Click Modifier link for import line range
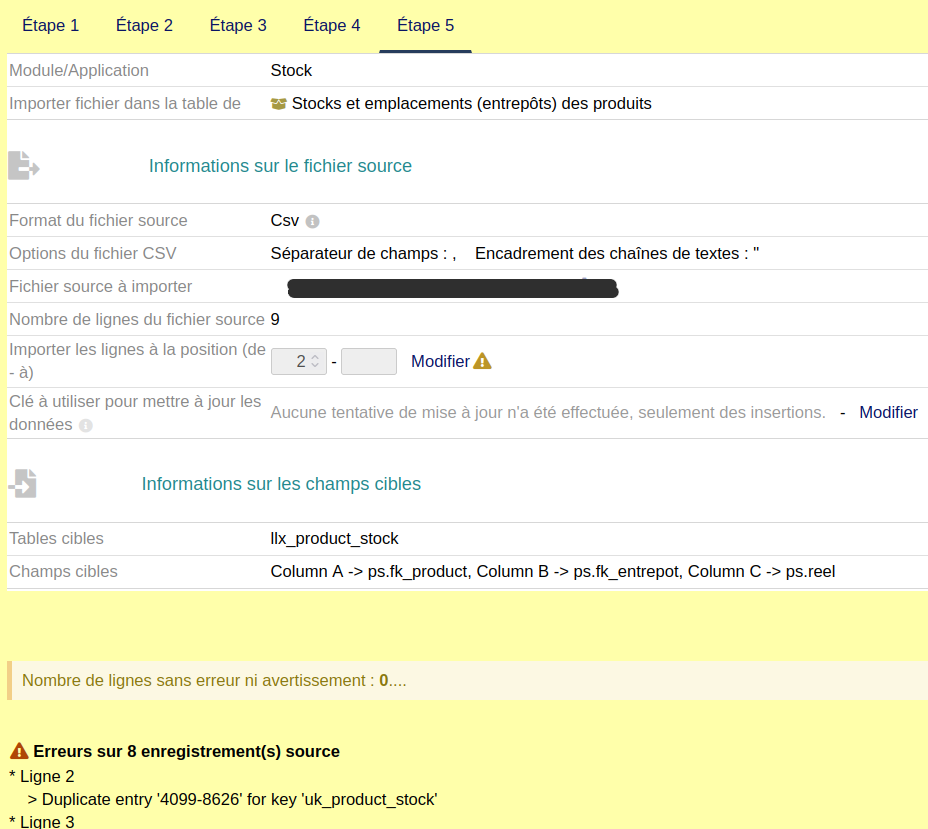Image resolution: width=928 pixels, height=829 pixels. (x=440, y=361)
